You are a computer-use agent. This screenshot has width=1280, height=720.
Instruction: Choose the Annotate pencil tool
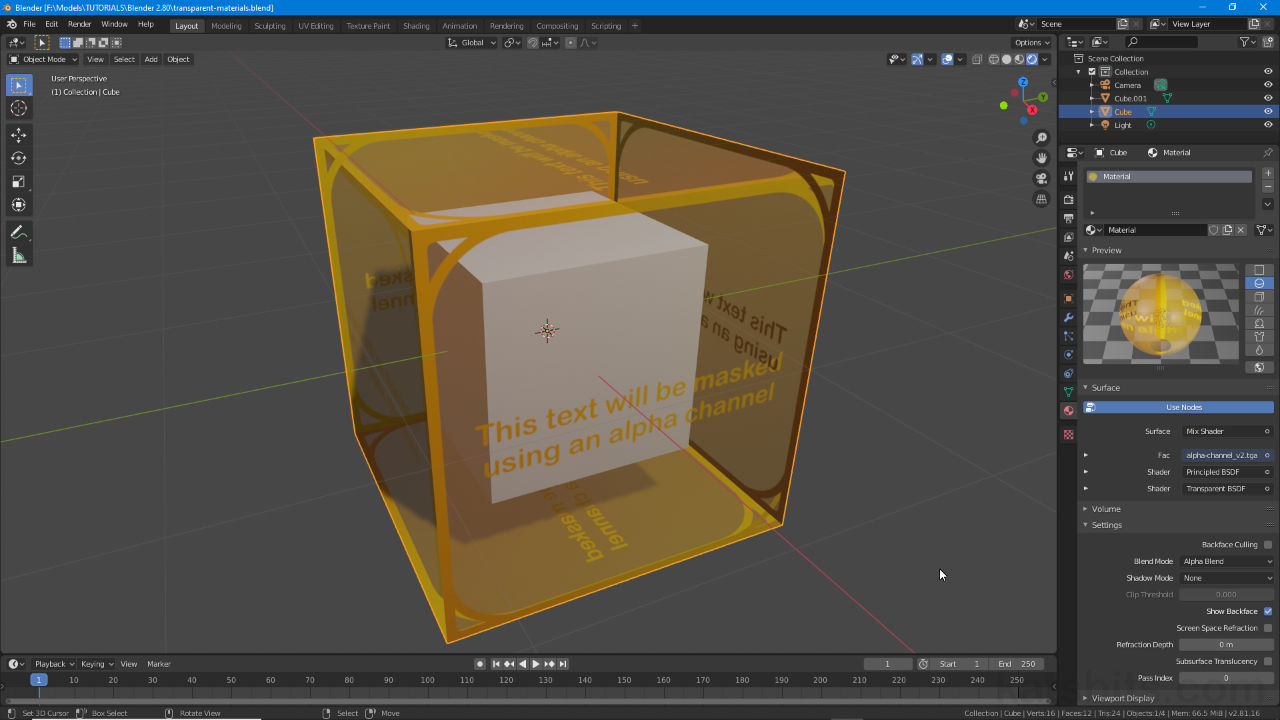tap(18, 232)
